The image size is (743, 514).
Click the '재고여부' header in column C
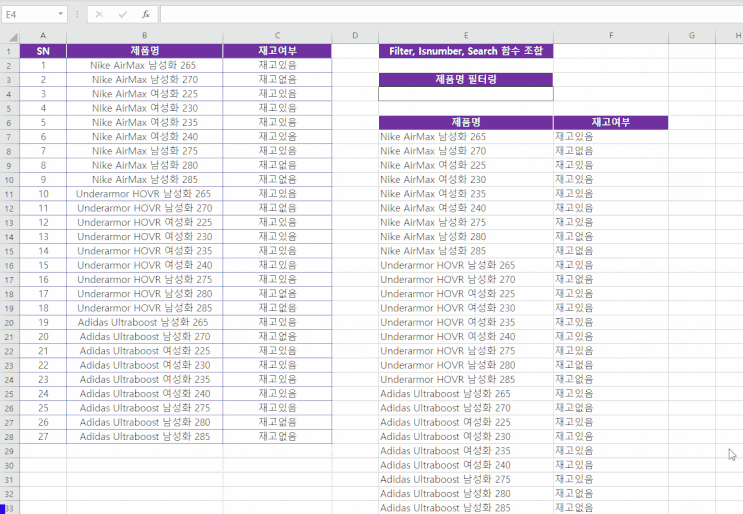(277, 51)
